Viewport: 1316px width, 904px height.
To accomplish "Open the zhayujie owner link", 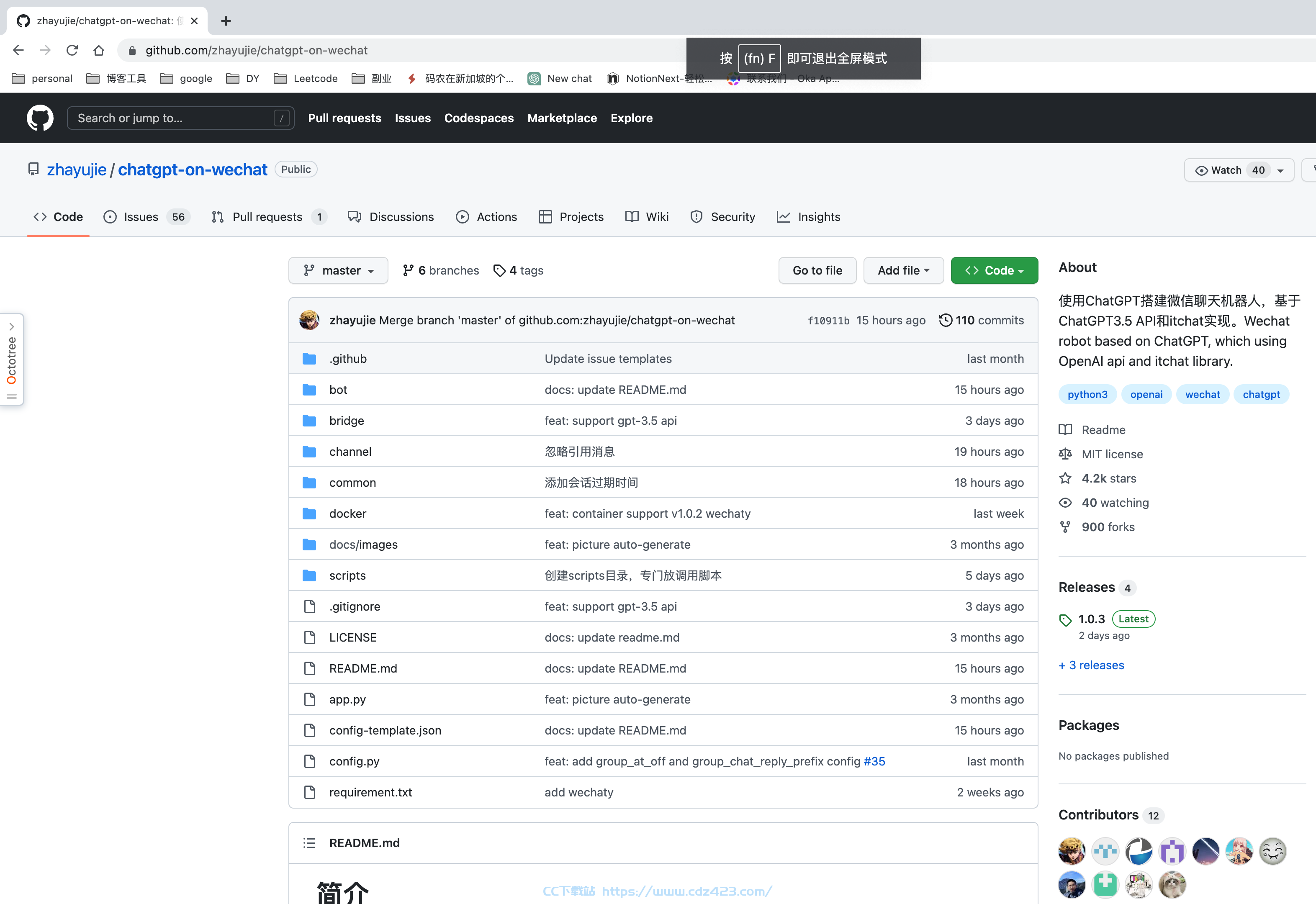I will (x=77, y=169).
